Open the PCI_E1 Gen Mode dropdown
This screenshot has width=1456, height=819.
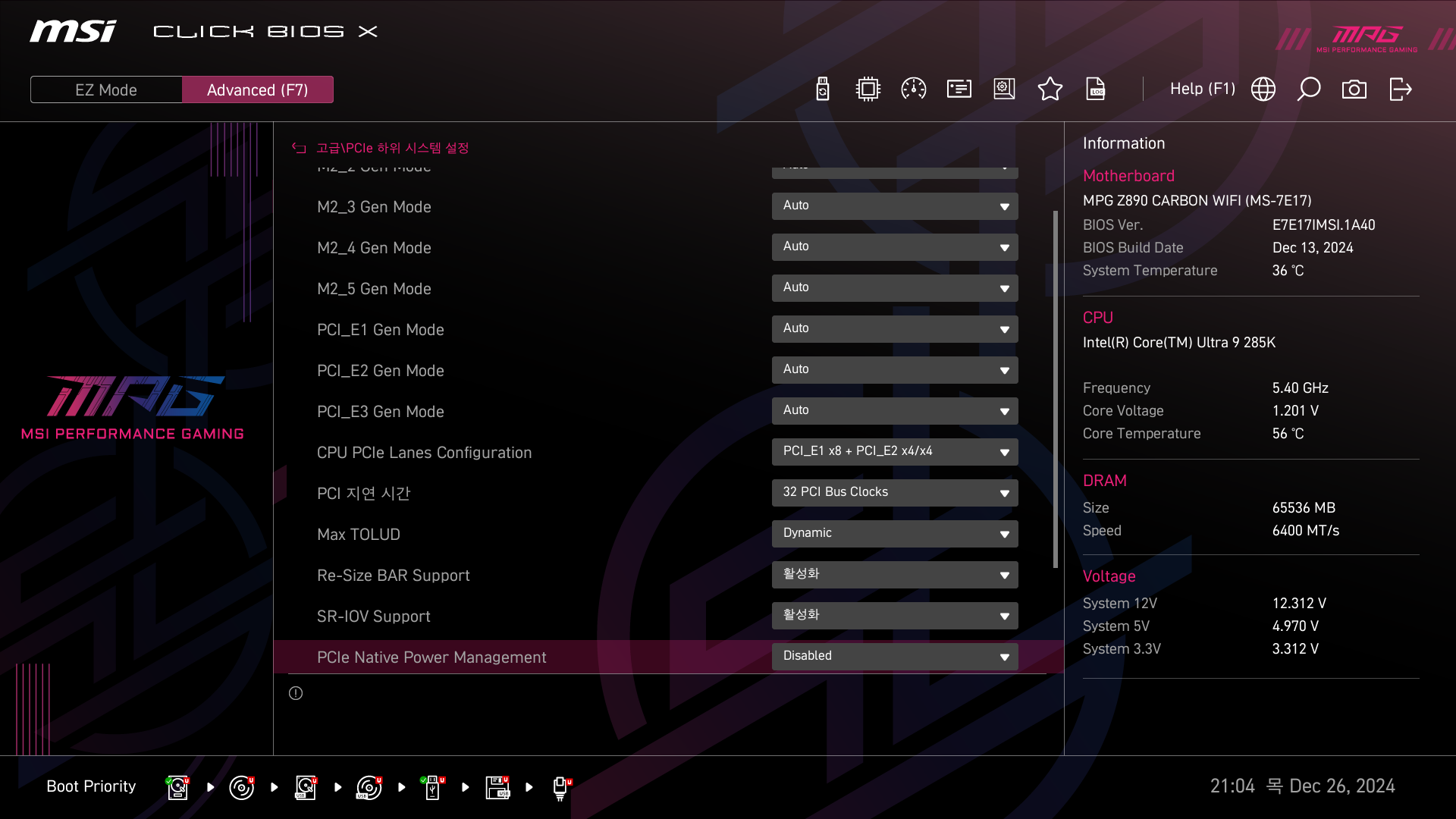coord(895,328)
